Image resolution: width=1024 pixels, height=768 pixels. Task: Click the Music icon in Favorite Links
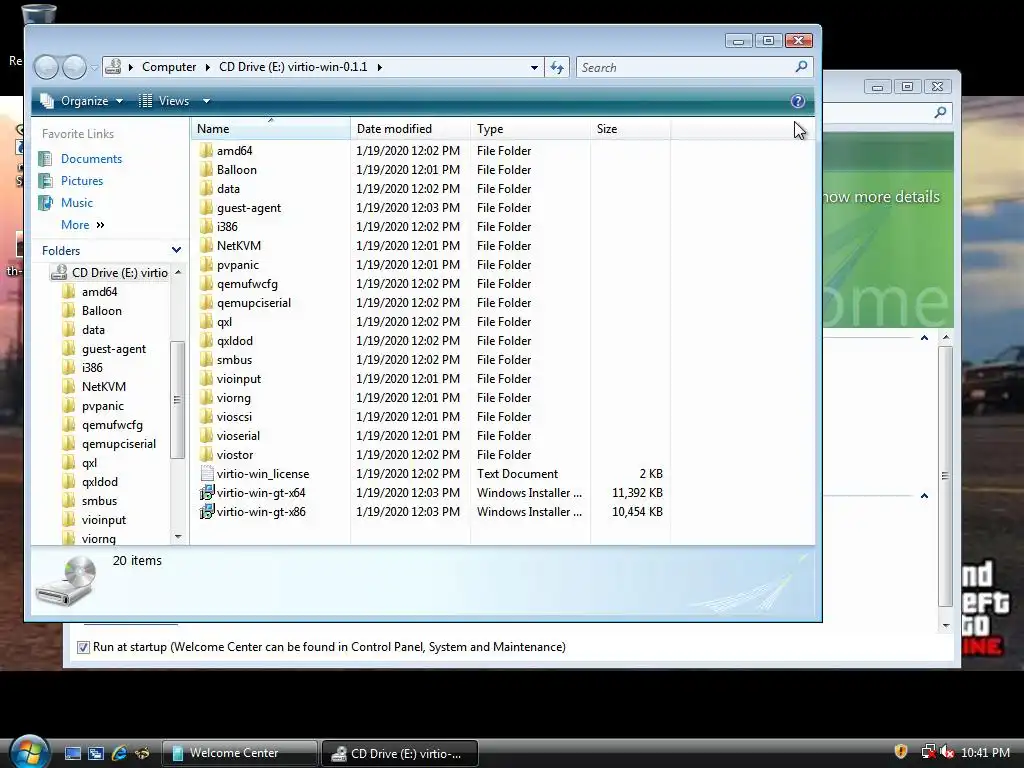46,203
